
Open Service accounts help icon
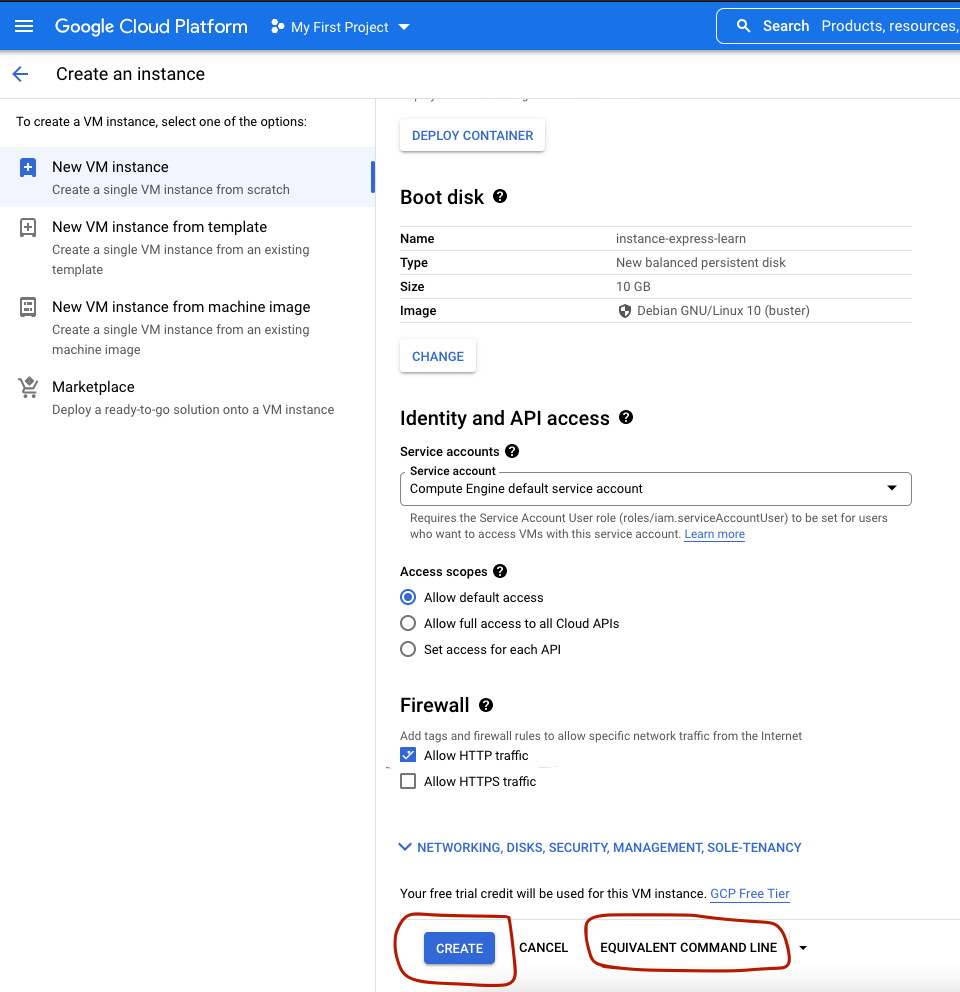[512, 451]
